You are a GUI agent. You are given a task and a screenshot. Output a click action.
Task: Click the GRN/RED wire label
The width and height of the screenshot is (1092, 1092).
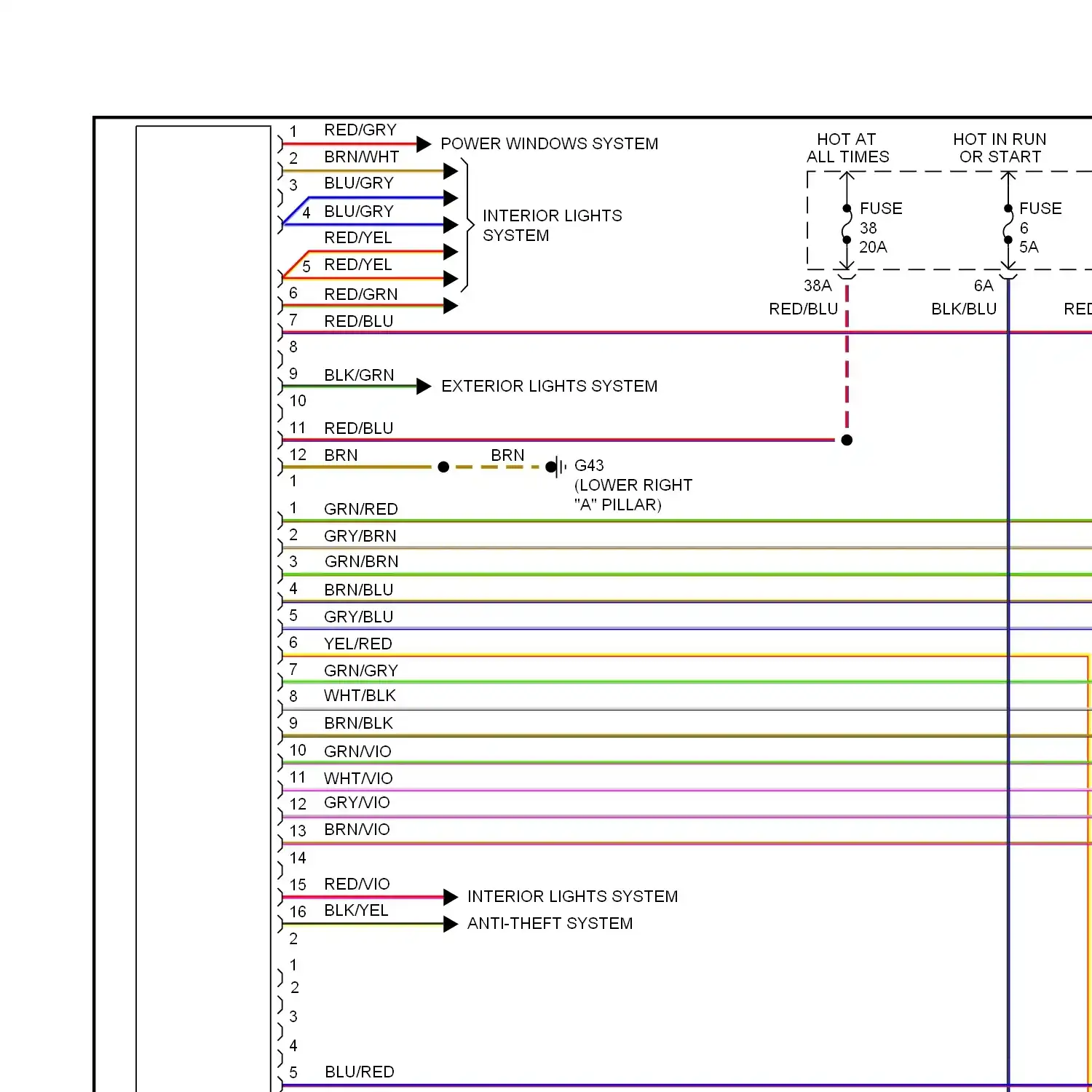click(361, 509)
